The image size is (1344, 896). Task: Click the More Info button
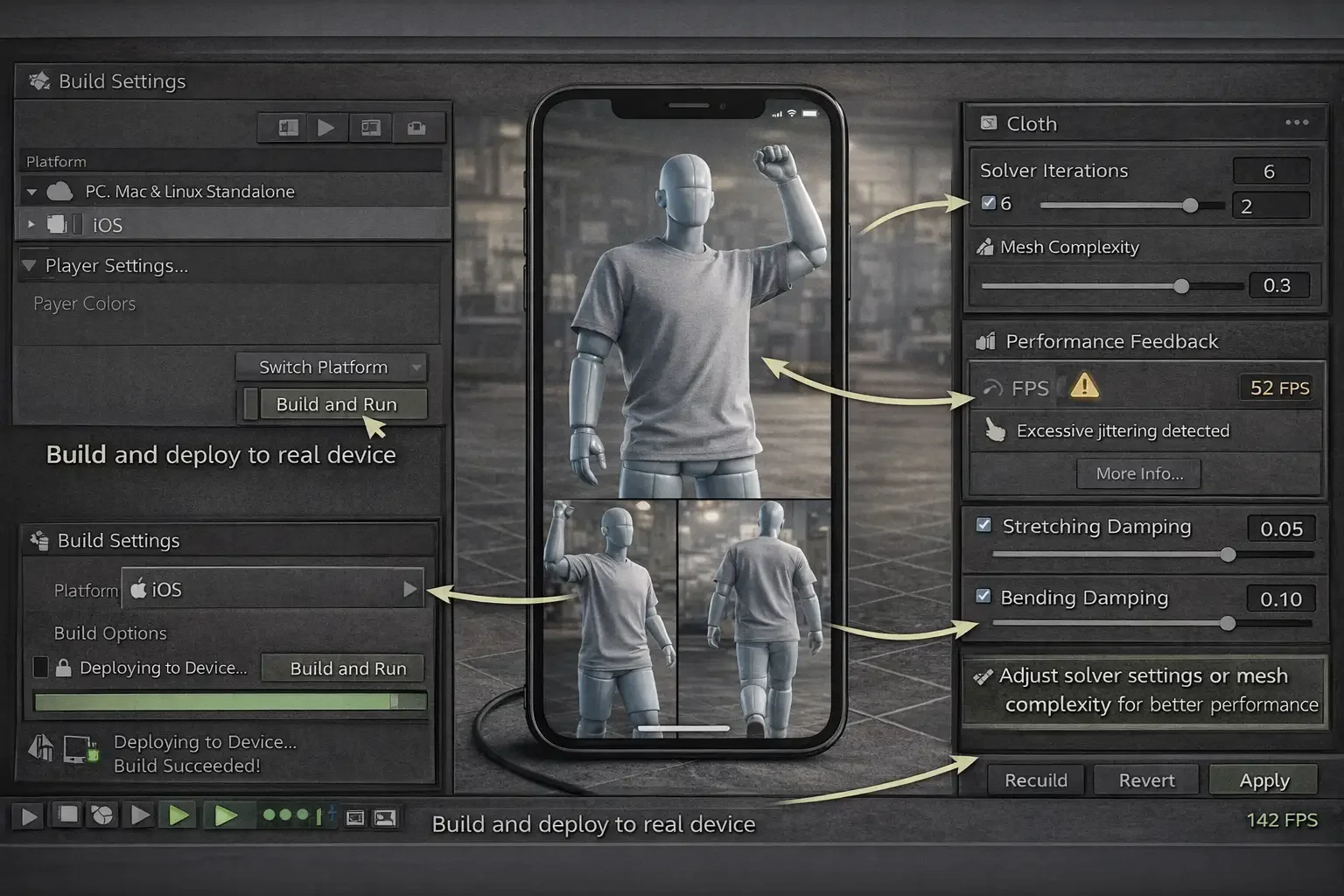click(1138, 473)
